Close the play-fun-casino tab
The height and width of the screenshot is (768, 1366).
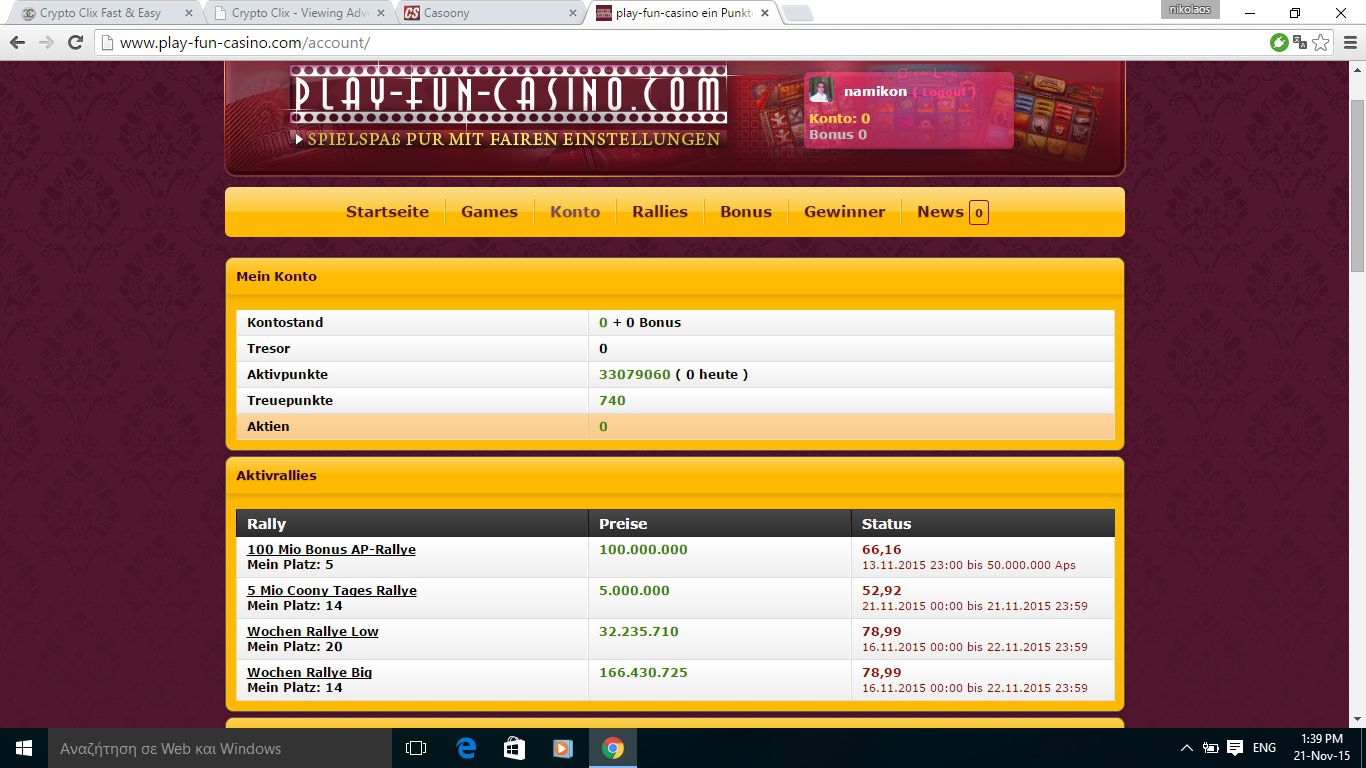point(765,13)
